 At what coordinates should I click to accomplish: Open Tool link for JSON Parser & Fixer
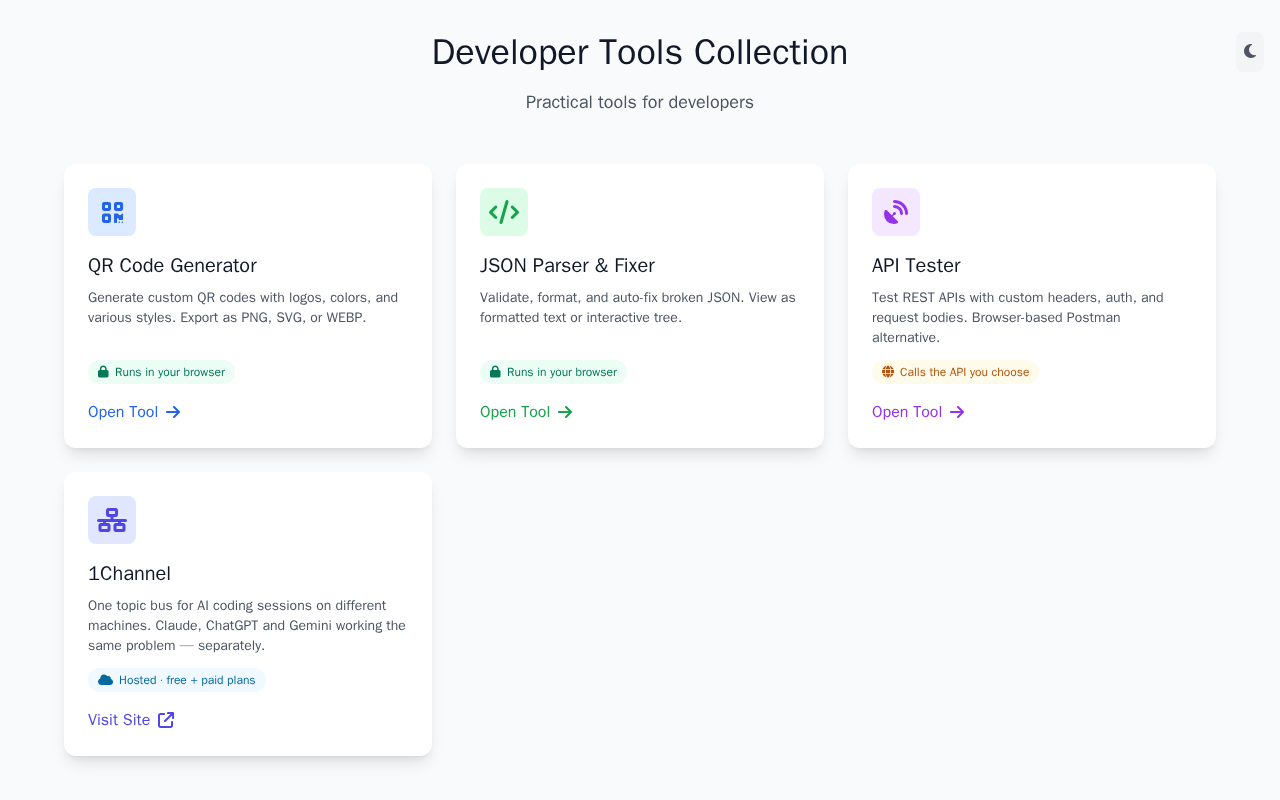pos(527,412)
